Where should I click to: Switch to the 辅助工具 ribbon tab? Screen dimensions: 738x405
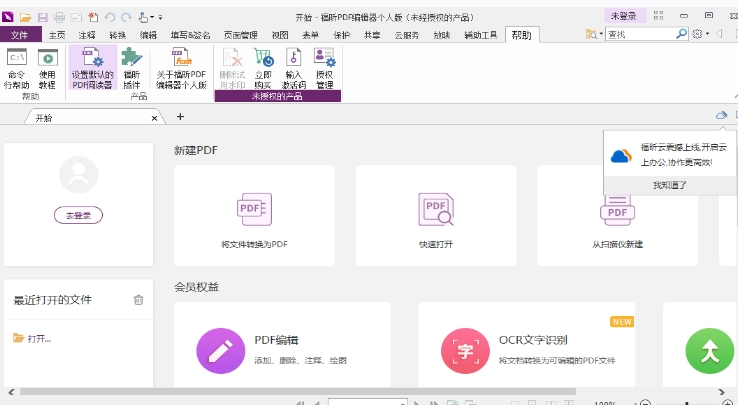pos(481,35)
